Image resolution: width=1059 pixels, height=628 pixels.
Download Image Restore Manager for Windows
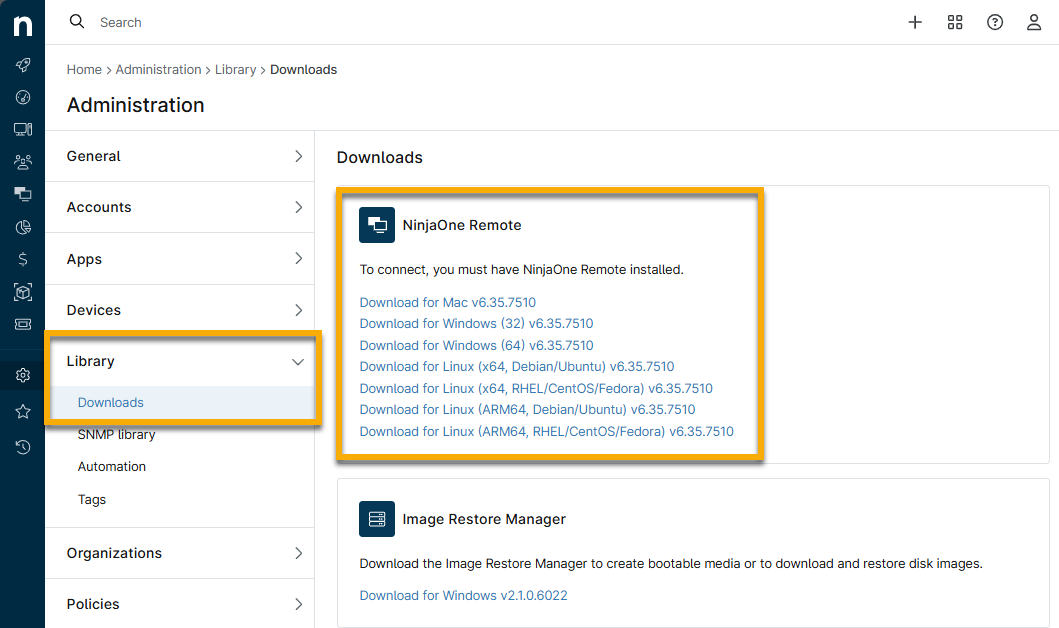[x=463, y=596]
